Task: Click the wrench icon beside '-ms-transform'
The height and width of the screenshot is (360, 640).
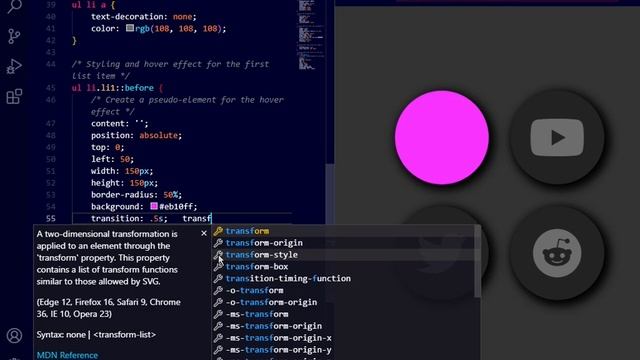Action: (218, 314)
